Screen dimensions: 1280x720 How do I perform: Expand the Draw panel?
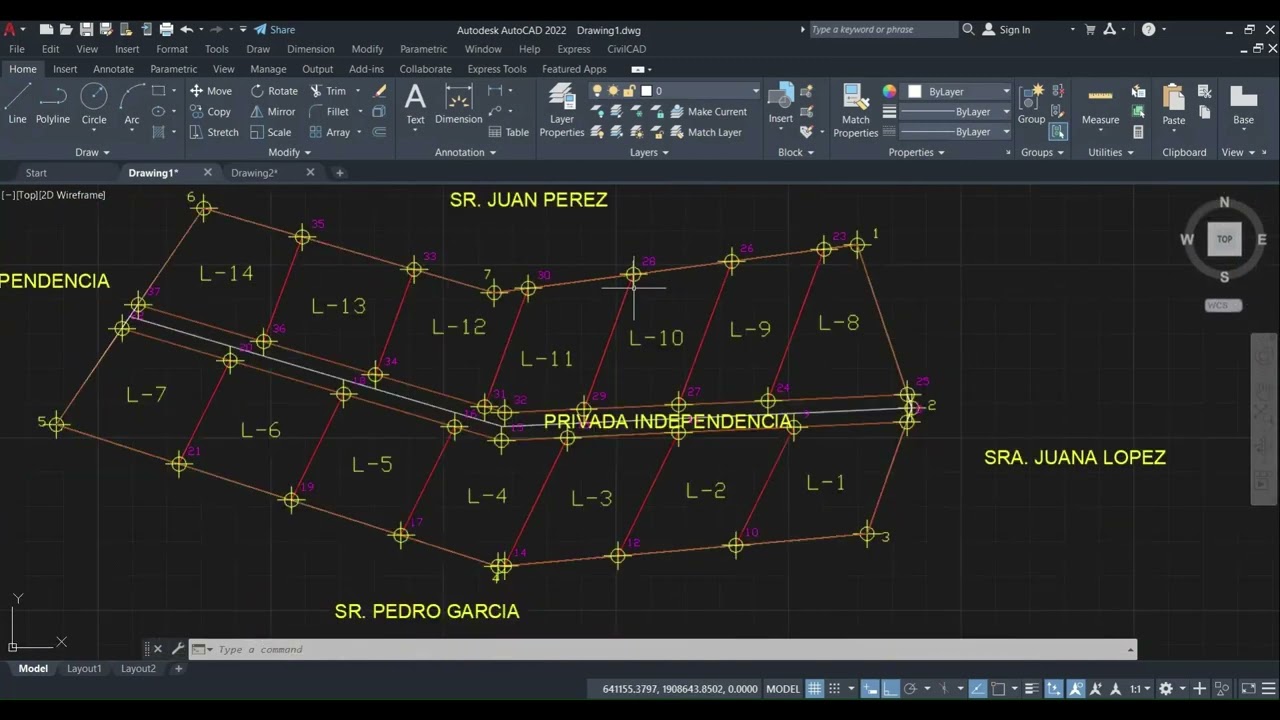[x=92, y=152]
